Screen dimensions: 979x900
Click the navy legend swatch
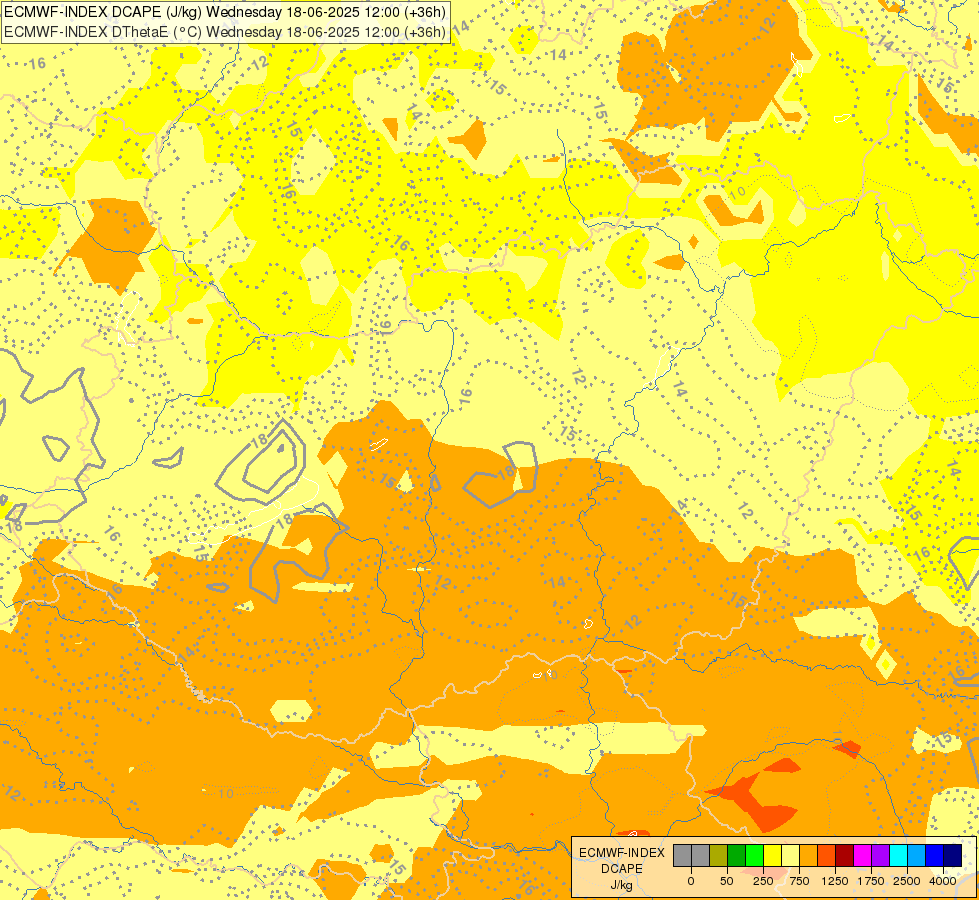953,856
